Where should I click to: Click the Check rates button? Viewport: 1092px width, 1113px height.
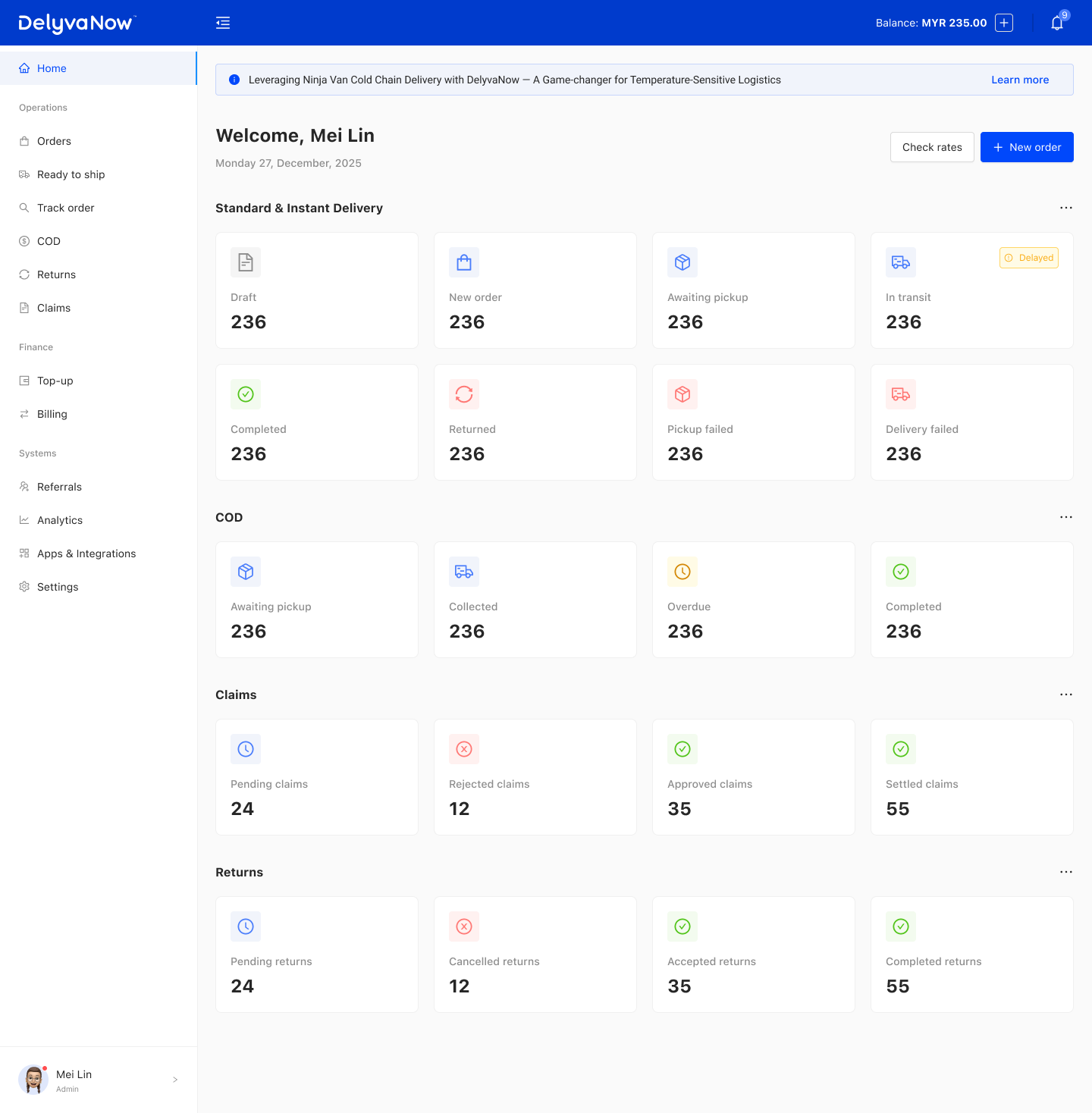tap(932, 147)
